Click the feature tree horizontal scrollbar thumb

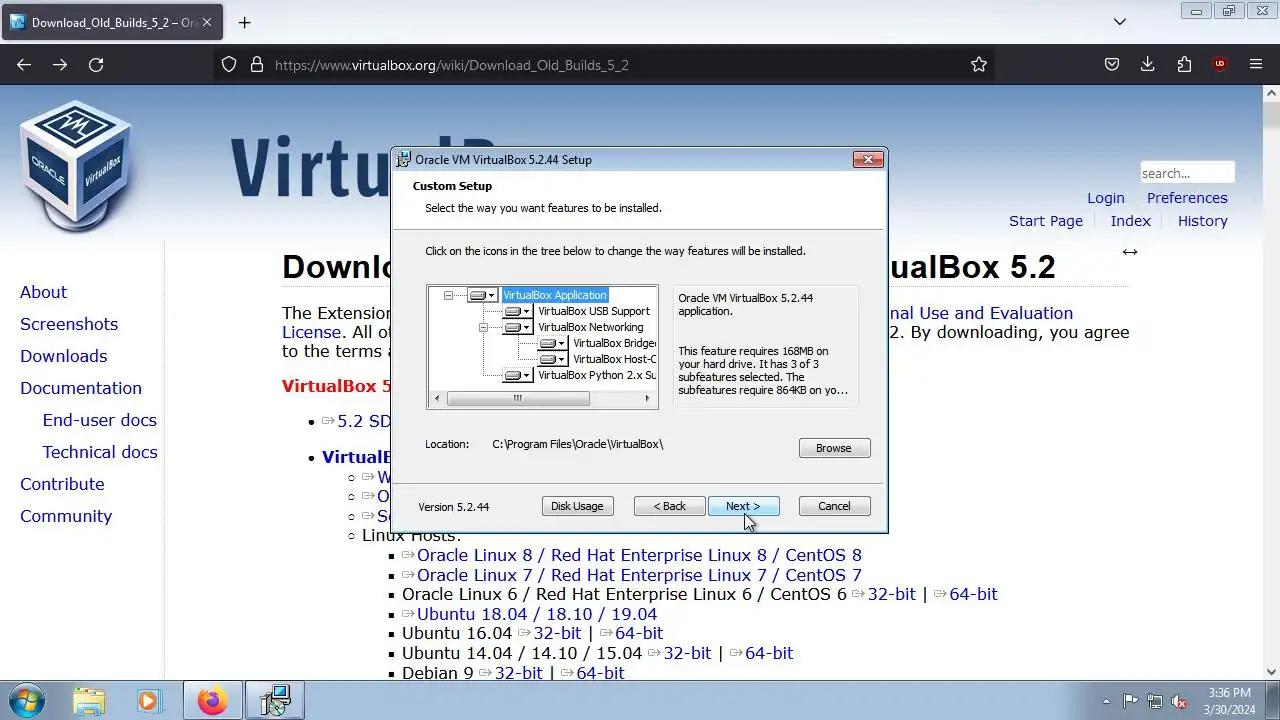517,398
